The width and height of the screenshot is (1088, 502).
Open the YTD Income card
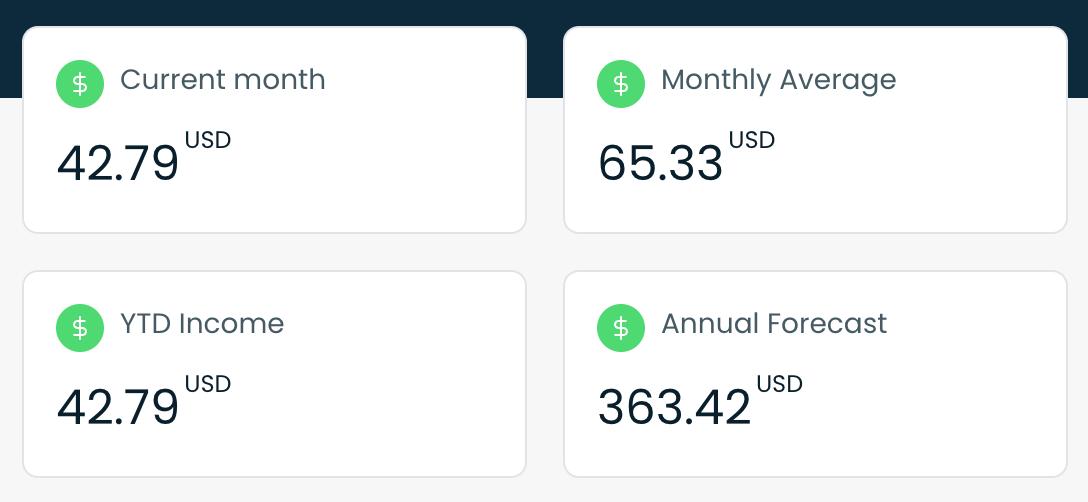275,374
